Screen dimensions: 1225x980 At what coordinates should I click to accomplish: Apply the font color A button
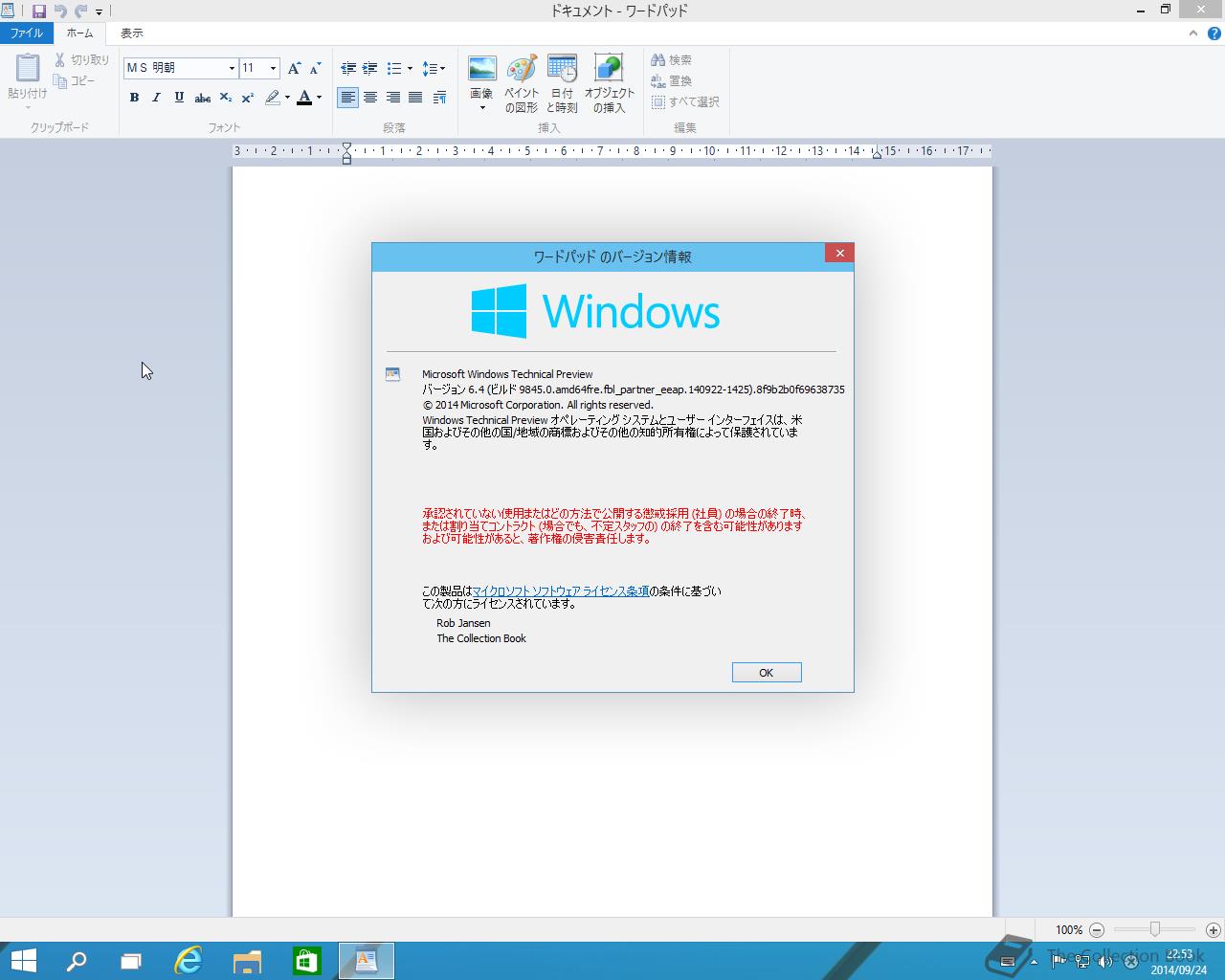[304, 97]
